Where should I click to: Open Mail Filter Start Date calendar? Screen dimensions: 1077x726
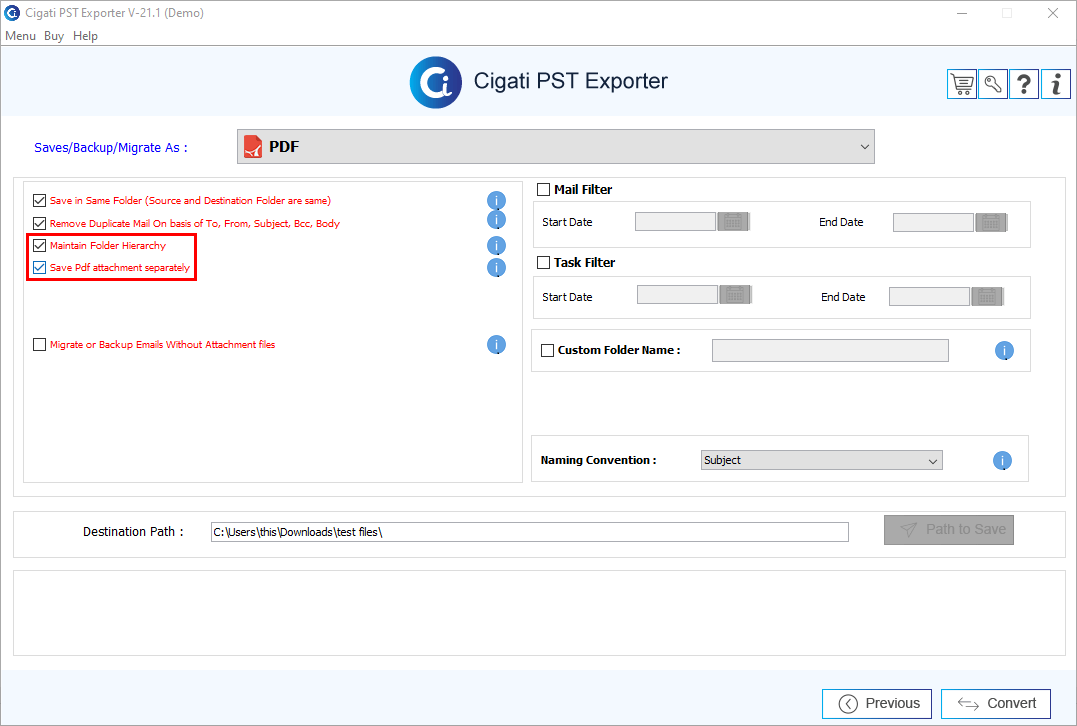(x=733, y=222)
